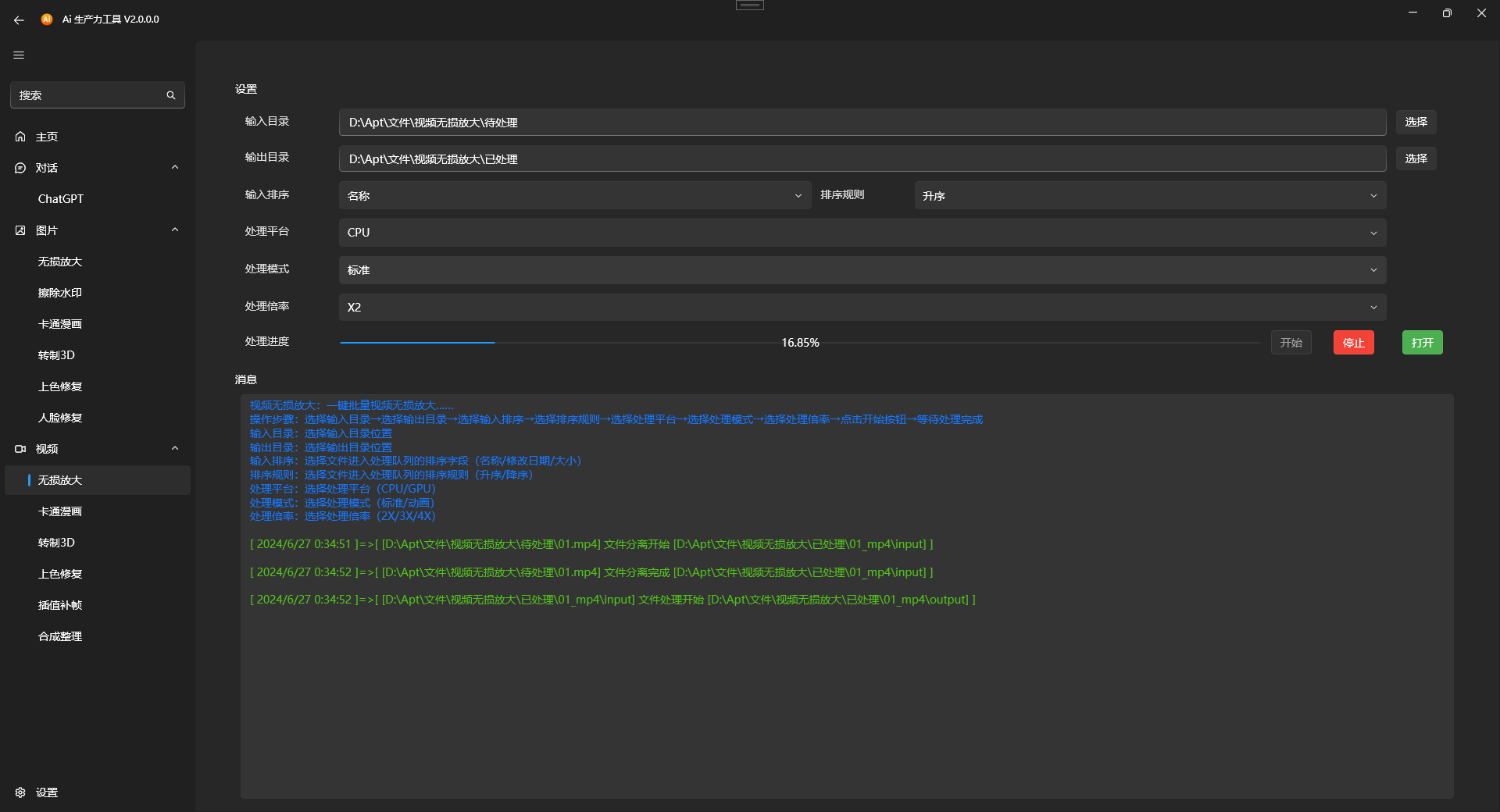Click the 对话 section label

[47, 168]
